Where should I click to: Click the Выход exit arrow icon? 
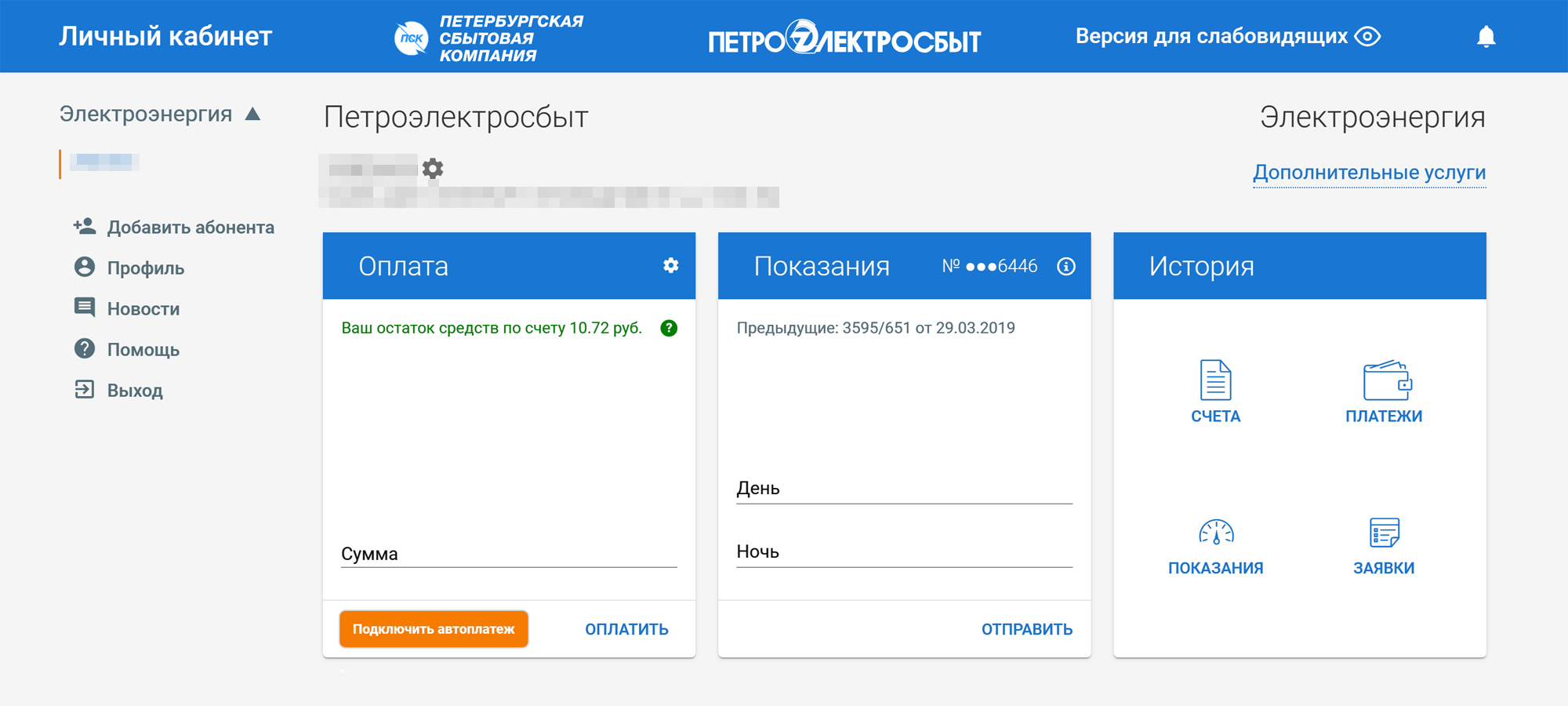tap(85, 389)
